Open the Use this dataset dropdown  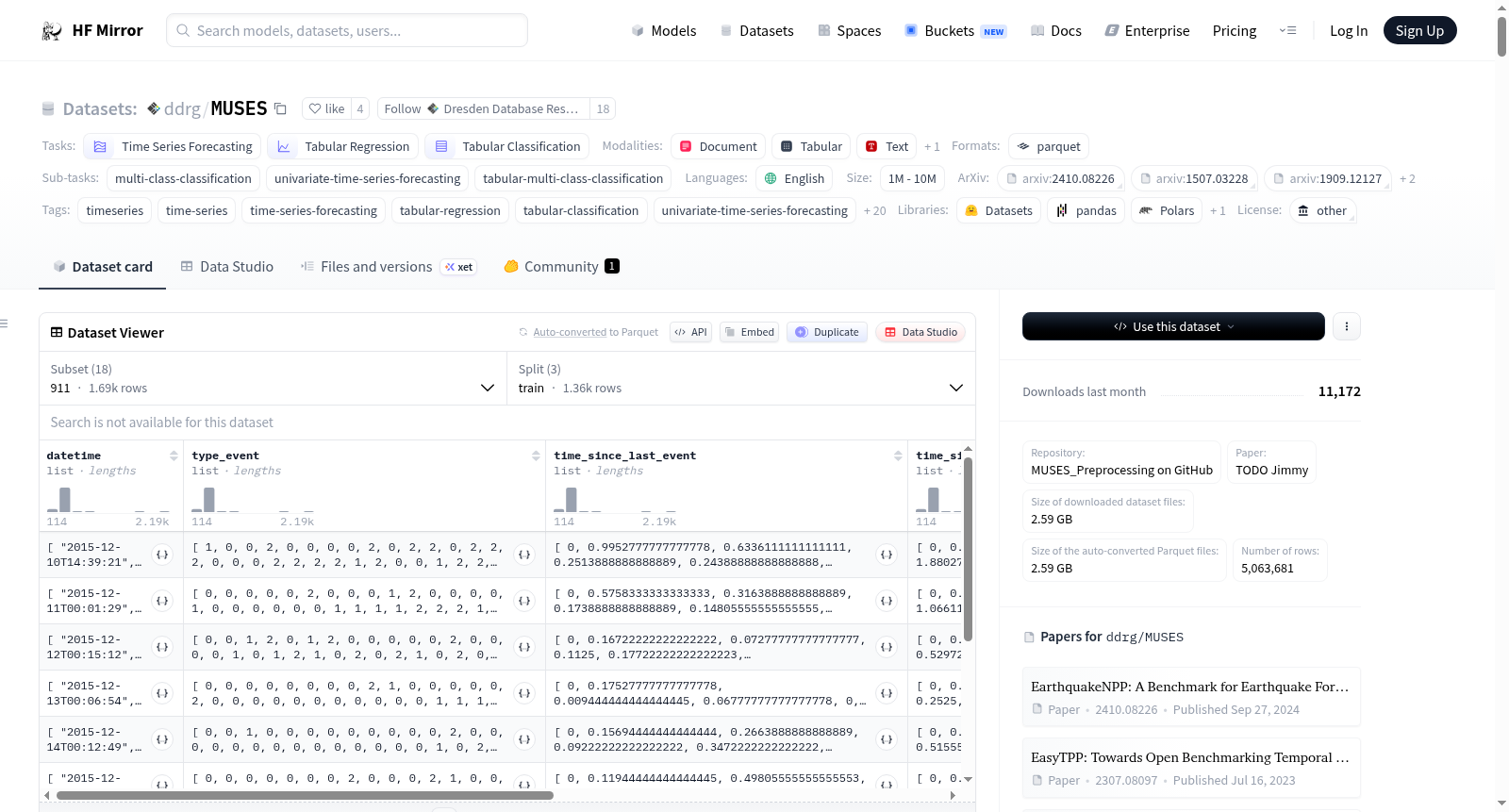[1173, 326]
